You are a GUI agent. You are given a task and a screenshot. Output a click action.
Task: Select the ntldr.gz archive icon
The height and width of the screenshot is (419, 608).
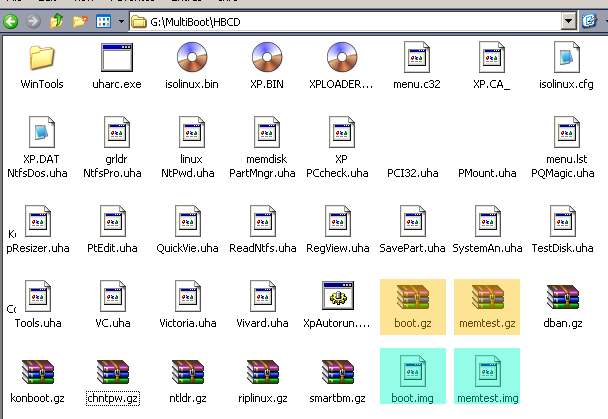pos(188,372)
